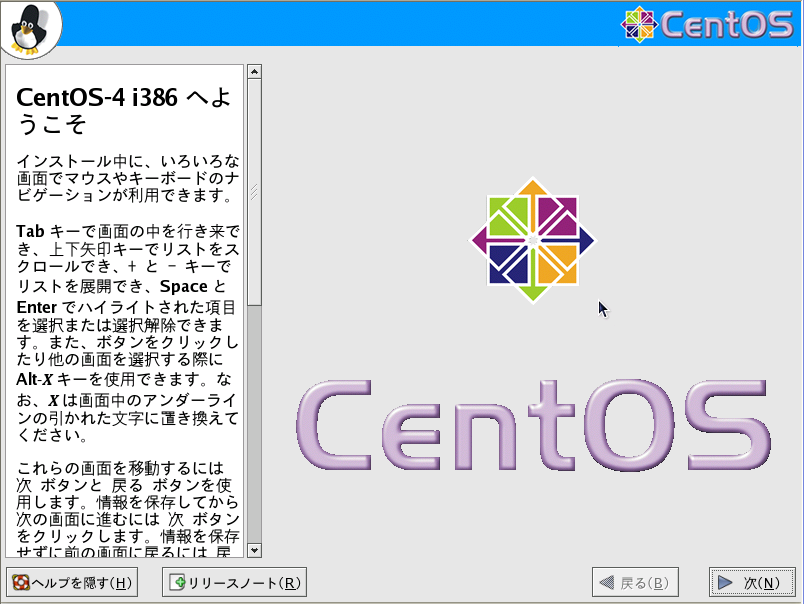This screenshot has height=604, width=804.
Task: Click the small CentOS logo in banner
Action: 639,24
